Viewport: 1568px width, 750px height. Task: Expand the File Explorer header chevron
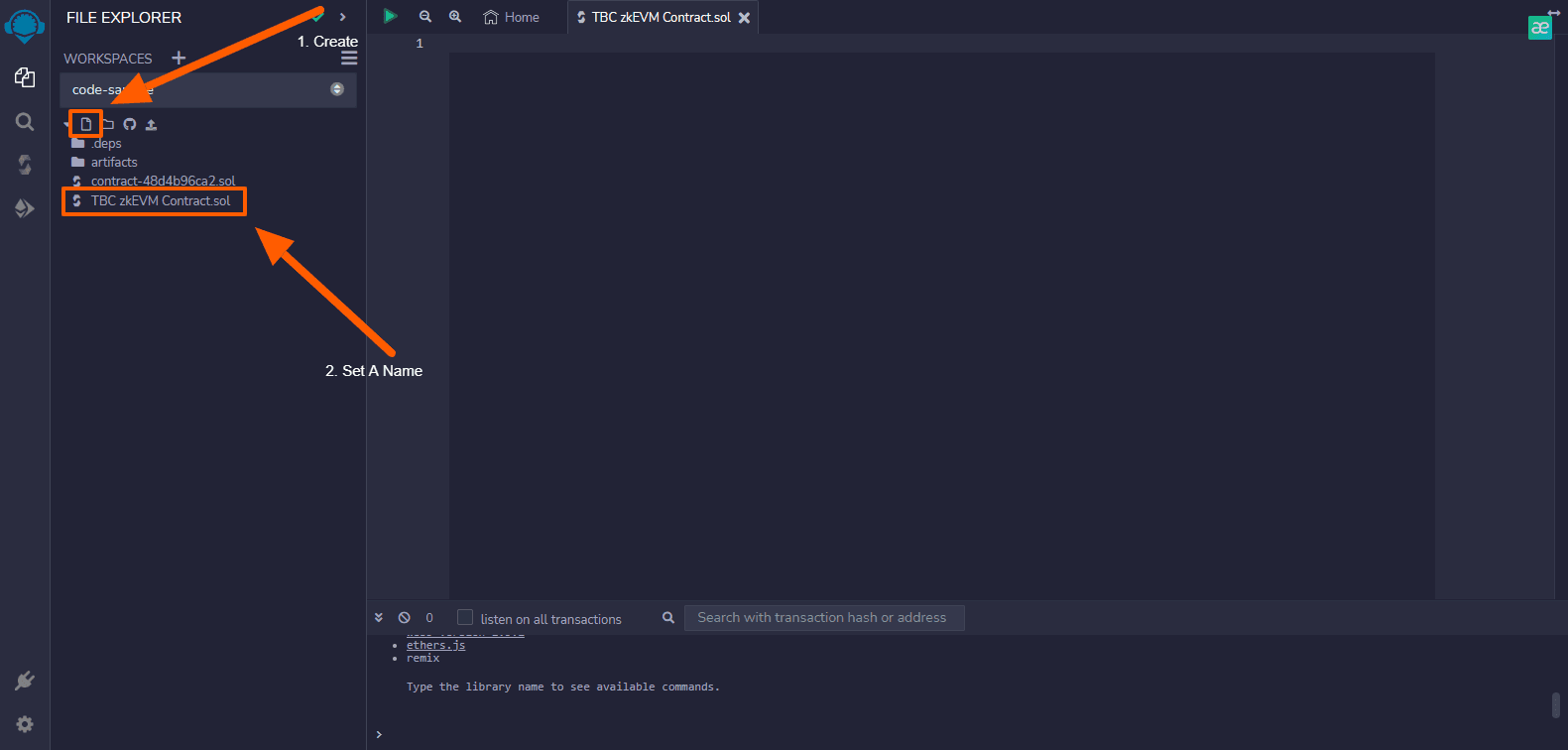(342, 17)
